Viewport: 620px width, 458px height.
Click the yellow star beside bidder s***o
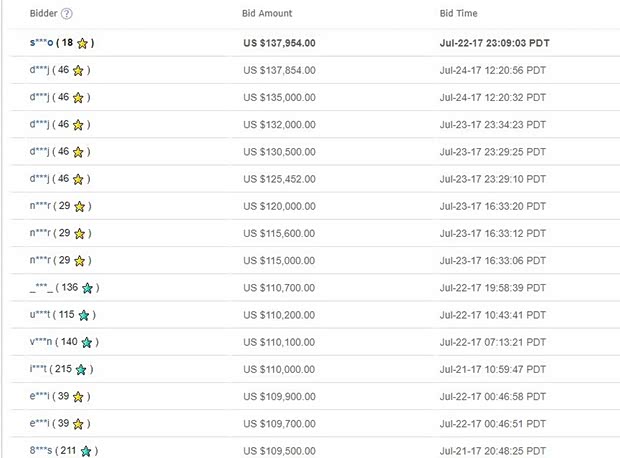tap(82, 44)
